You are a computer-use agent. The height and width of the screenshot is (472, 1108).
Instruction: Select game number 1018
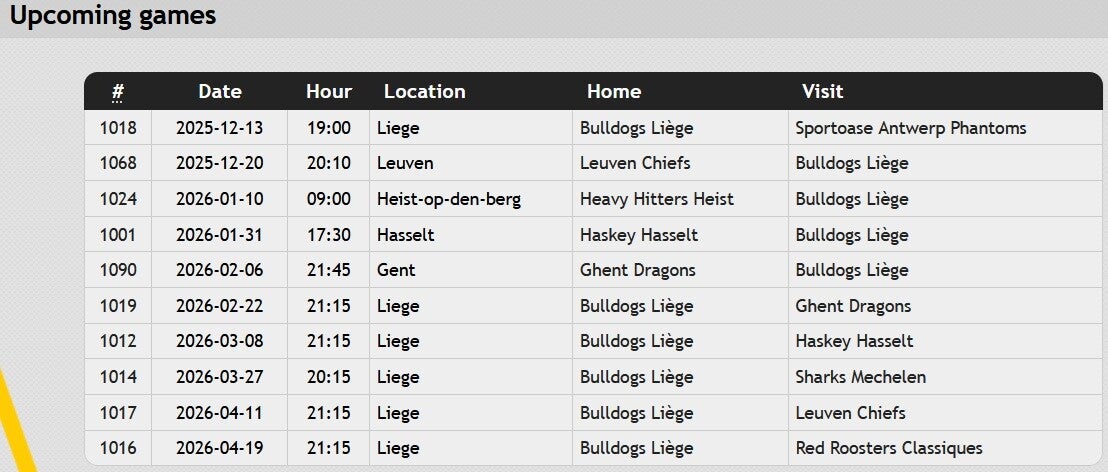118,128
